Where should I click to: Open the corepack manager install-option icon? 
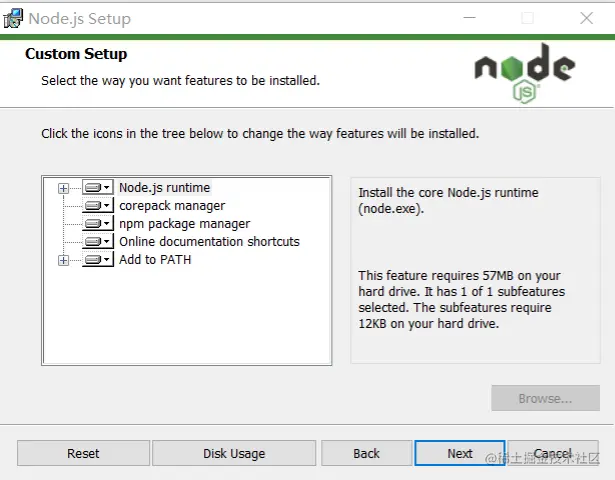pyautogui.click(x=97, y=206)
